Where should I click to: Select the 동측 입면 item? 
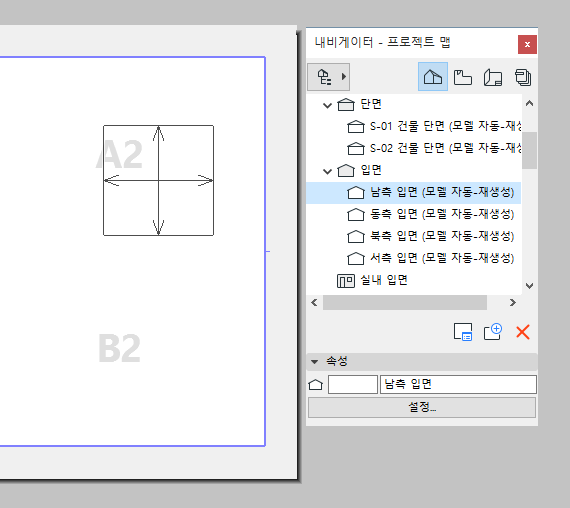coord(442,214)
